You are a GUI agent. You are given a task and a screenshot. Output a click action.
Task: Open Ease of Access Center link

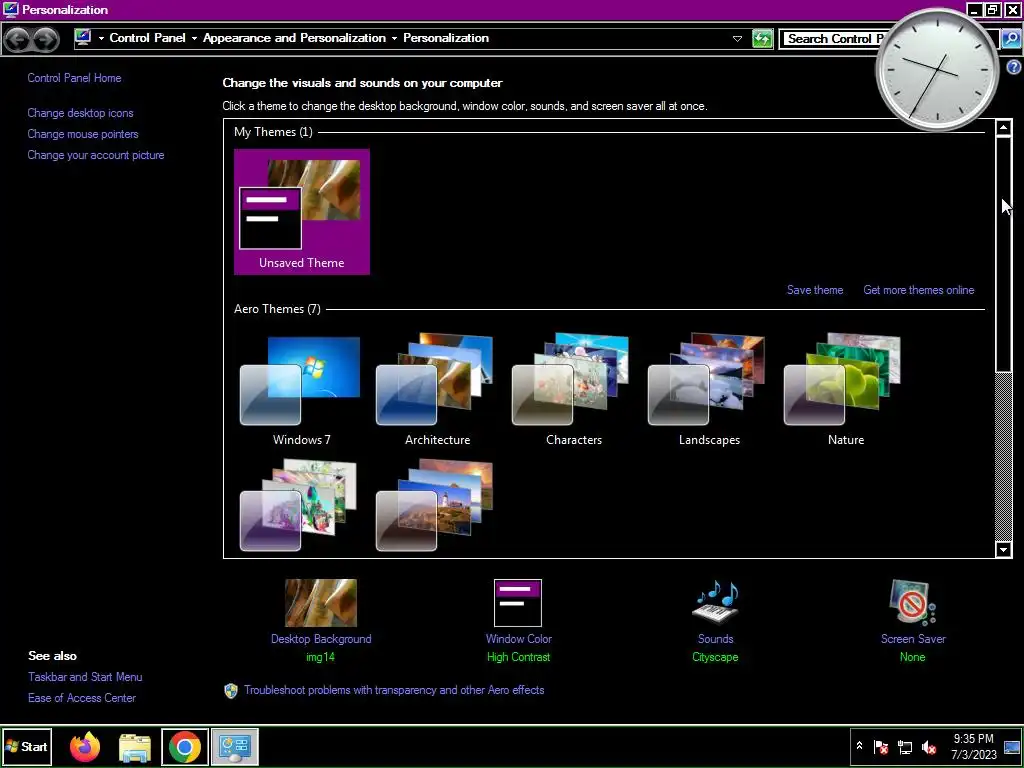click(82, 698)
